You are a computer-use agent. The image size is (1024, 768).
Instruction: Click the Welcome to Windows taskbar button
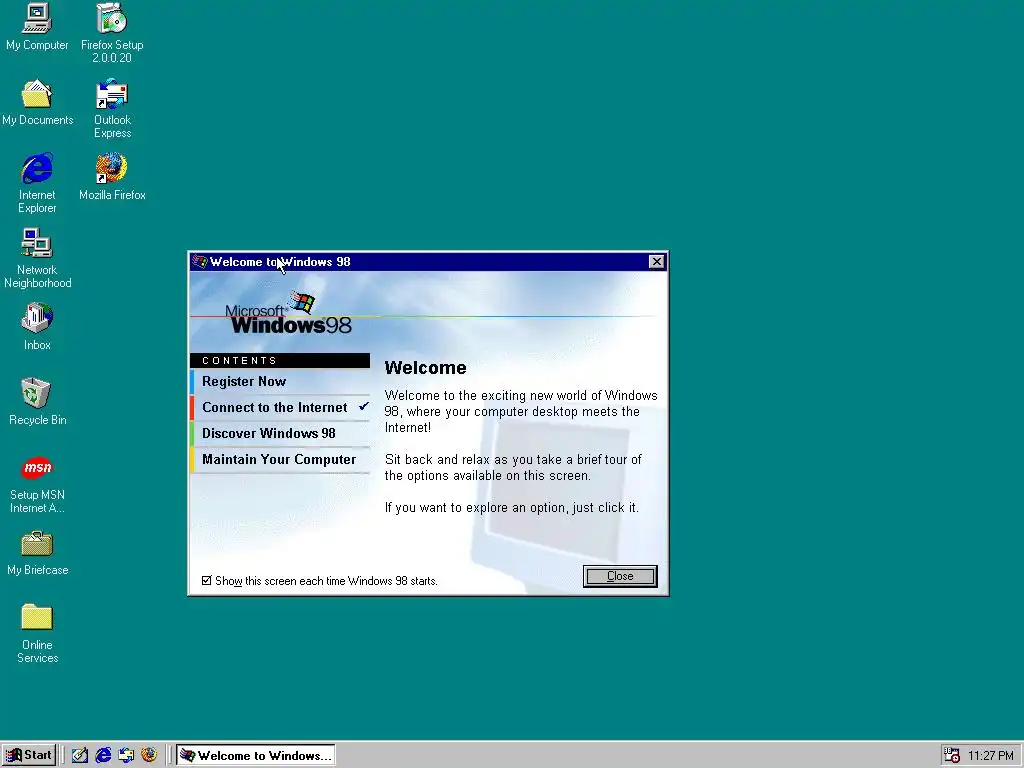[x=255, y=756]
